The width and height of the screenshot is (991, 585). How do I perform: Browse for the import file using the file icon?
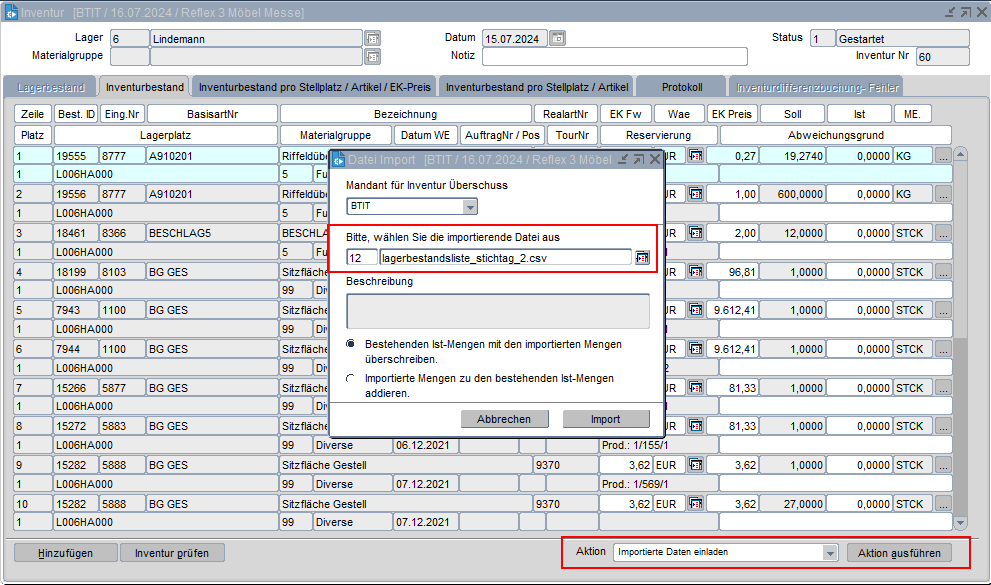[642, 257]
